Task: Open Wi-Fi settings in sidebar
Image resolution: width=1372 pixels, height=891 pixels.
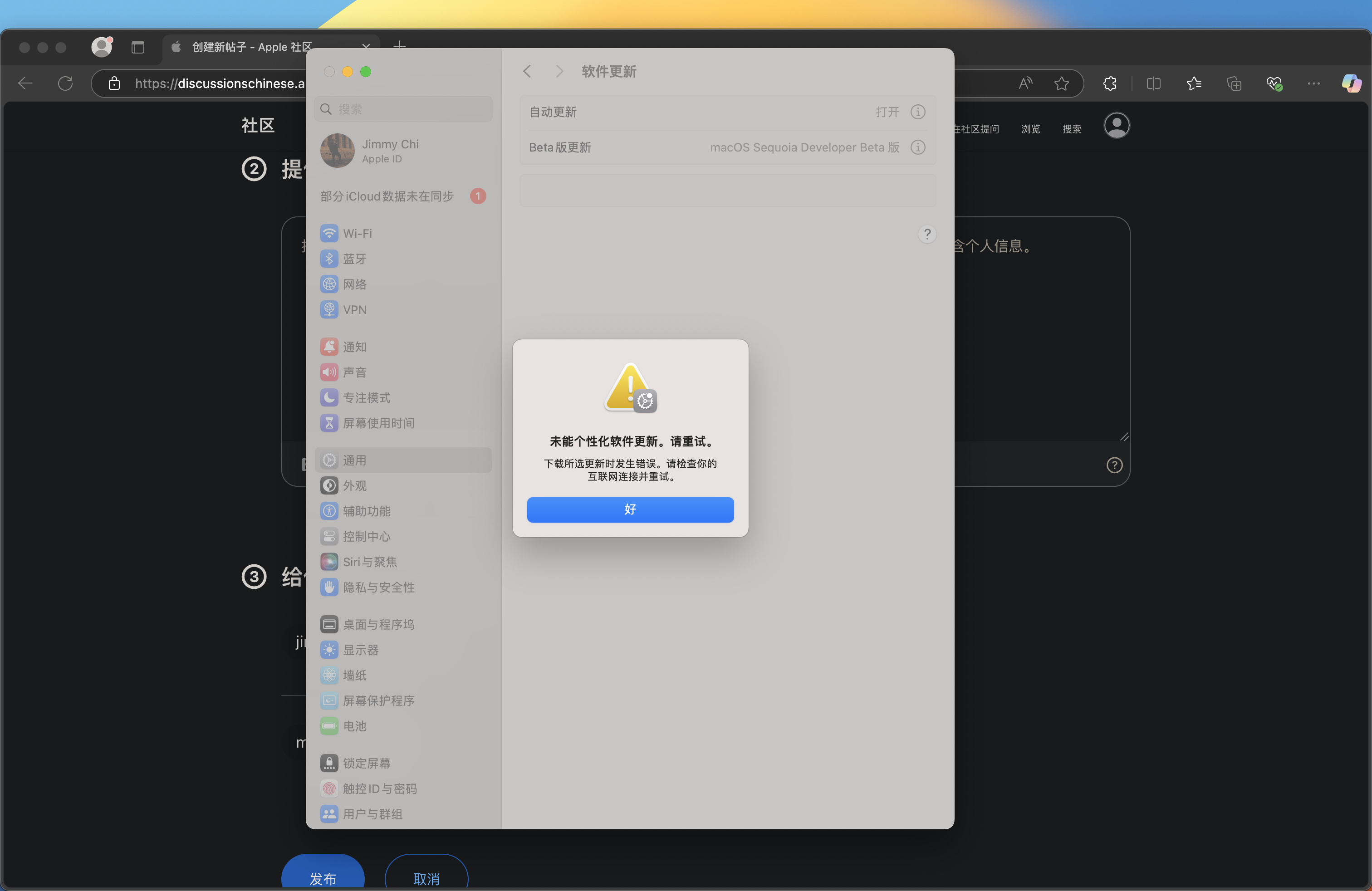Action: coord(357,234)
